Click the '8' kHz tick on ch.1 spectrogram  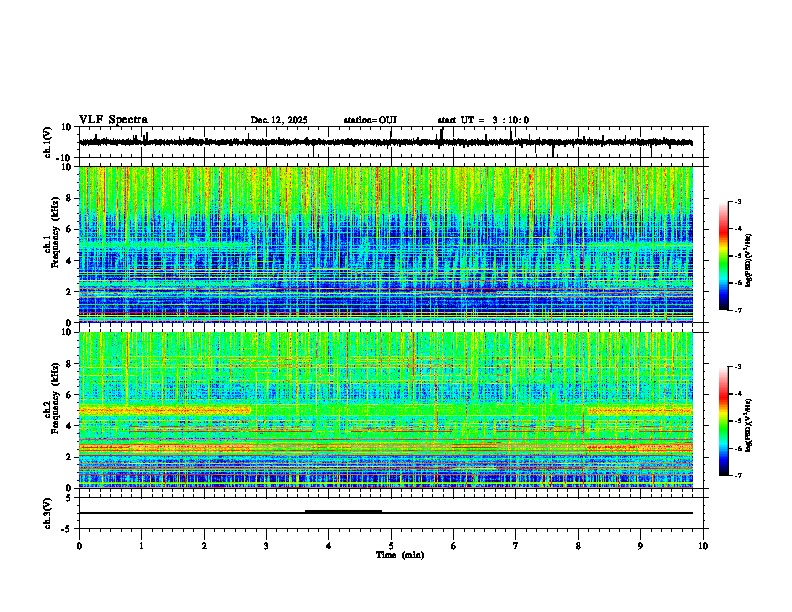[x=70, y=198]
